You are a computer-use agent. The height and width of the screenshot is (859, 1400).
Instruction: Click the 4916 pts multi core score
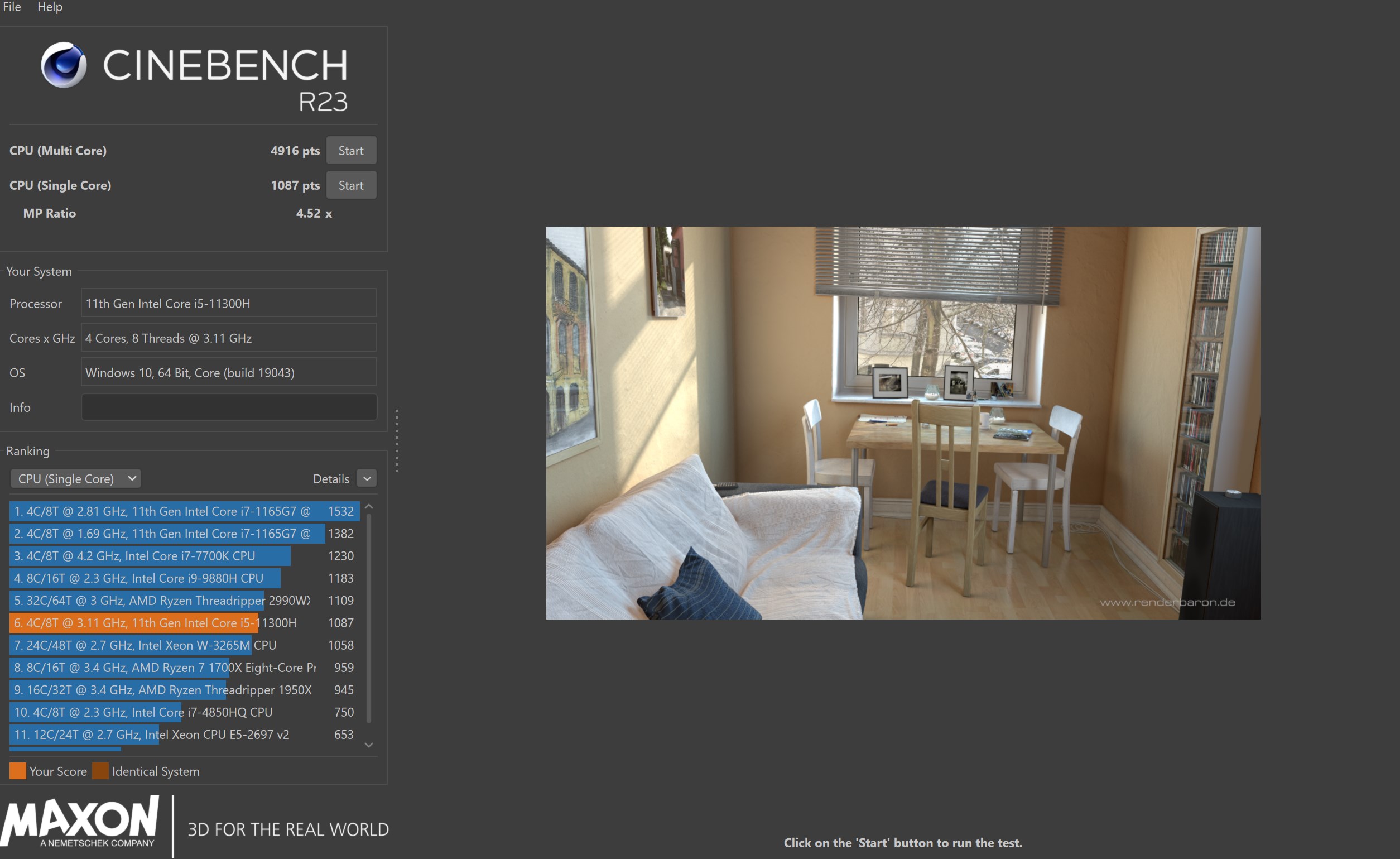click(x=295, y=151)
